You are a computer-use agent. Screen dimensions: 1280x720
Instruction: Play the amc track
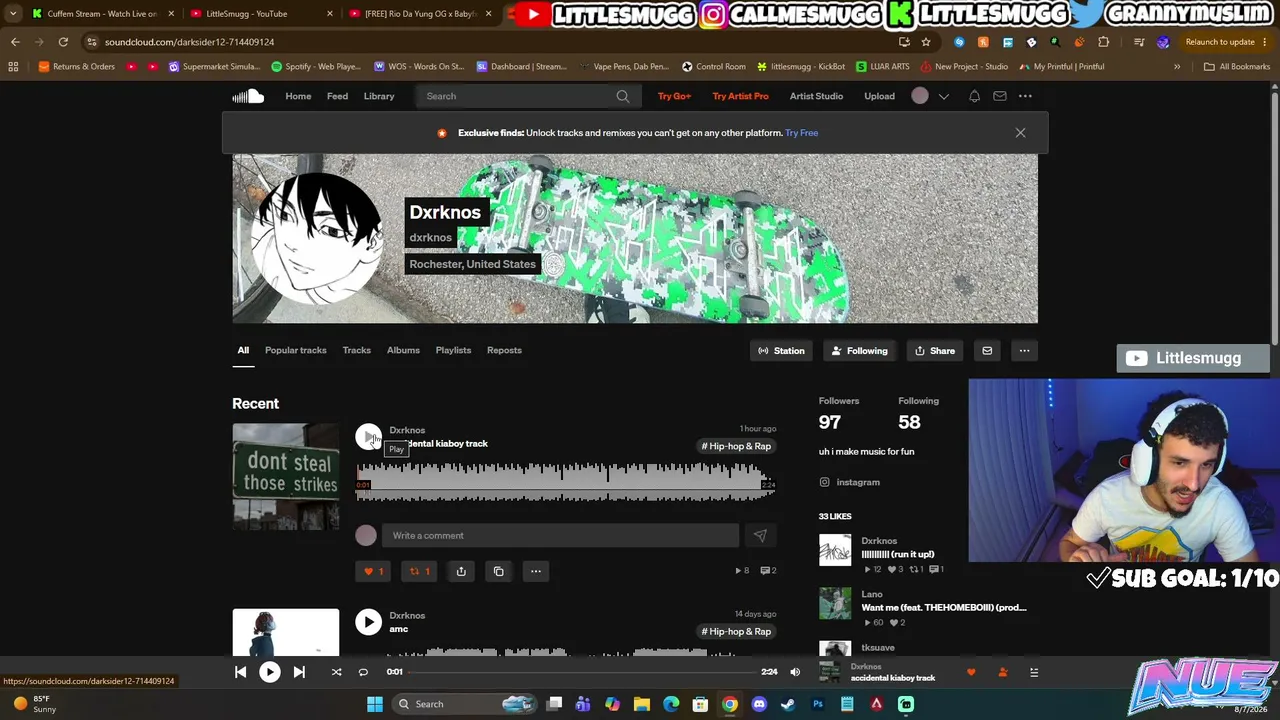click(x=369, y=622)
